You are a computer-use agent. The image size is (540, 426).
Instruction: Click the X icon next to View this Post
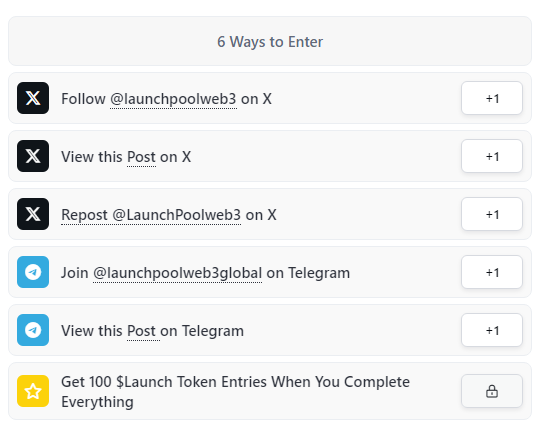33,156
